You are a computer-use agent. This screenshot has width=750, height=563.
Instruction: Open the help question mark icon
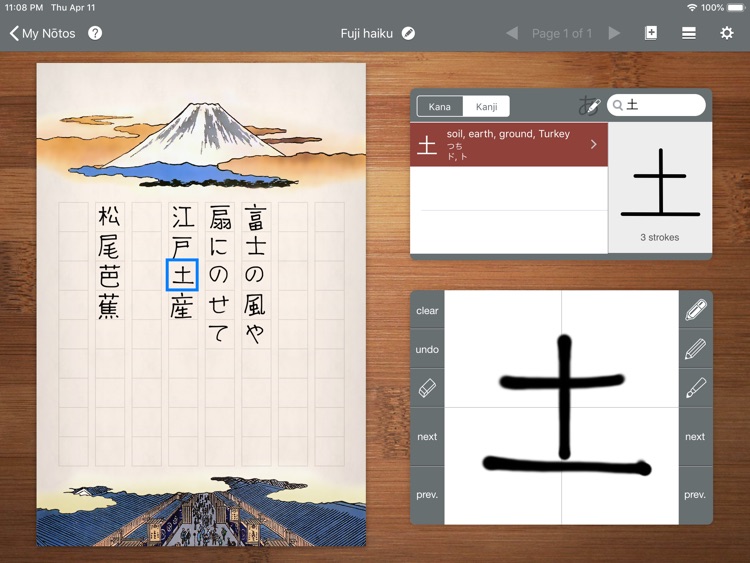pos(95,33)
